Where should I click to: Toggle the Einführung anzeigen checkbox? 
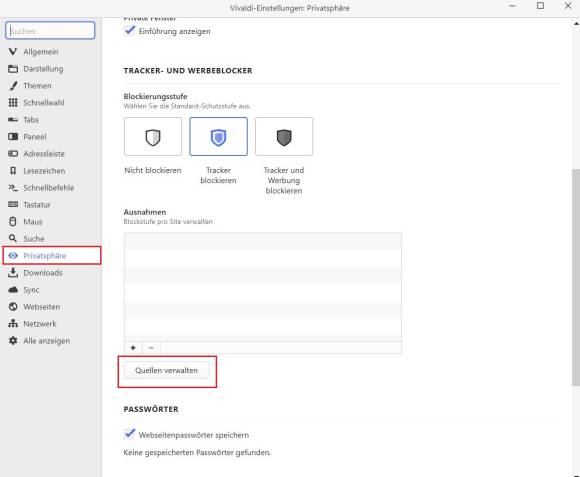[x=129, y=30]
